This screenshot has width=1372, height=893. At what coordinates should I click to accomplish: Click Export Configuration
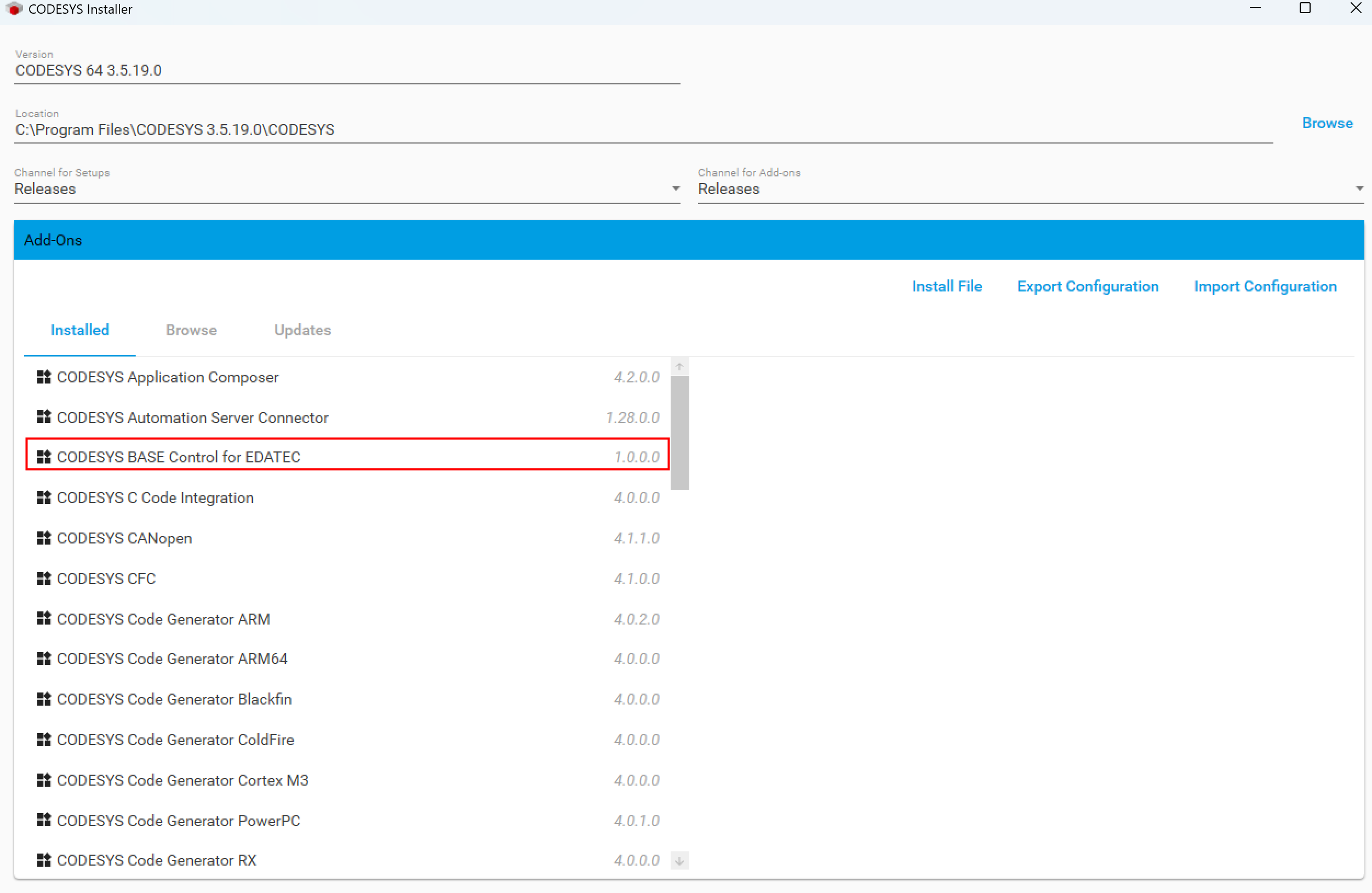[1087, 286]
